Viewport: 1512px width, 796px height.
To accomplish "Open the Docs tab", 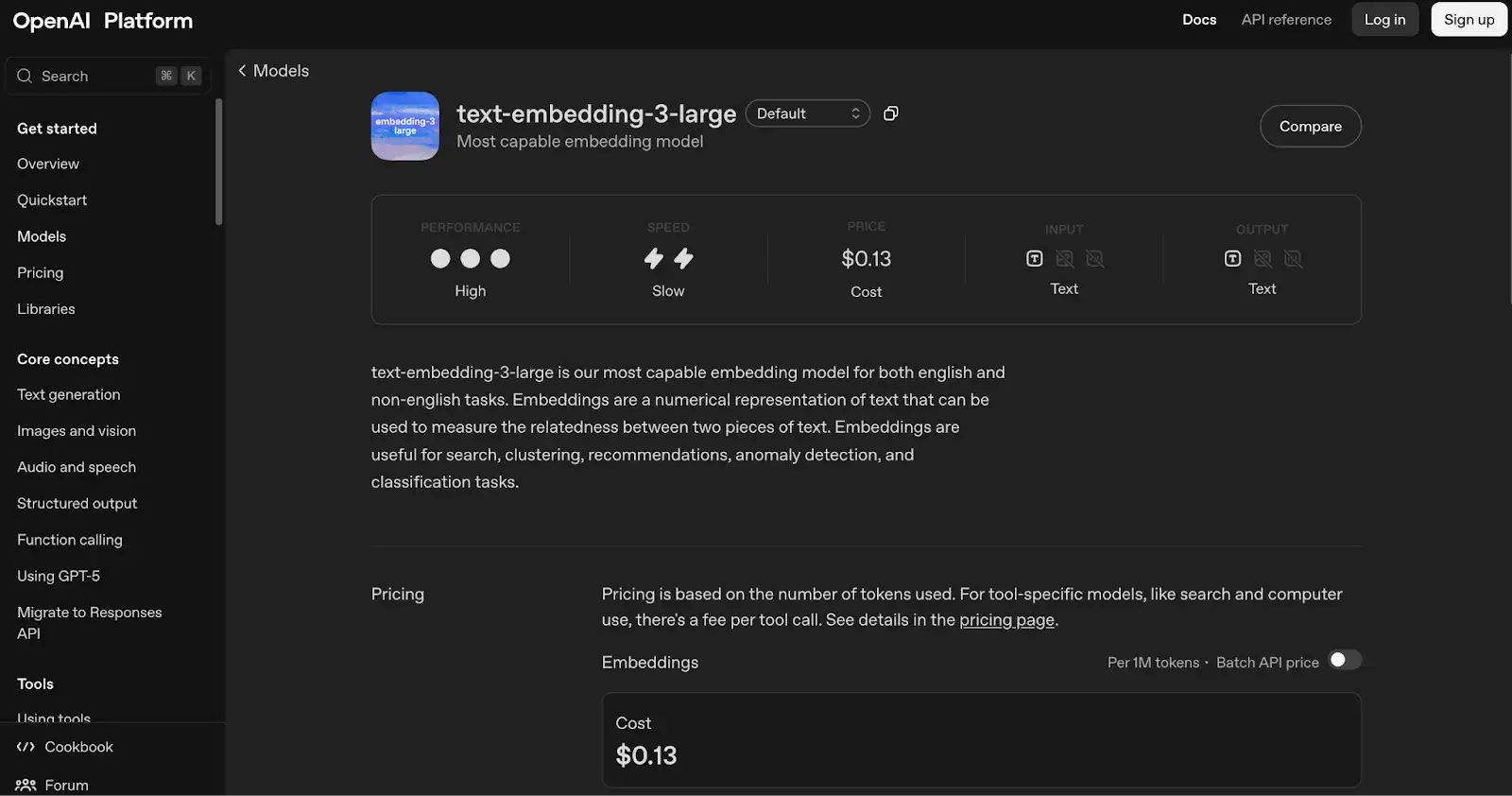I will coord(1199,20).
